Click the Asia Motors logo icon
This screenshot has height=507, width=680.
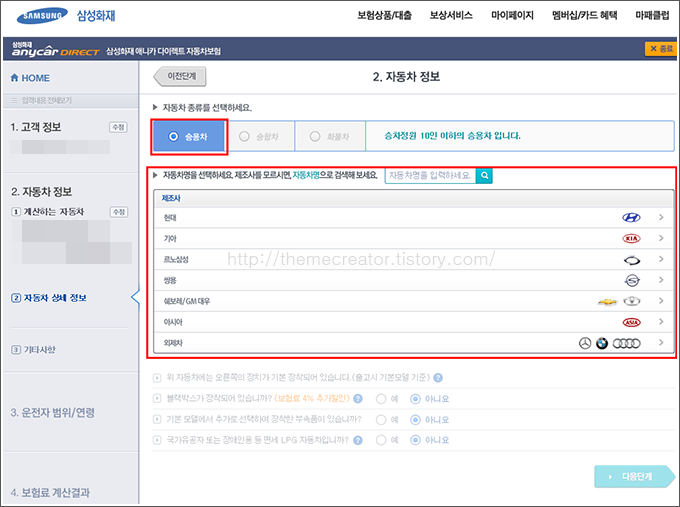click(x=631, y=322)
